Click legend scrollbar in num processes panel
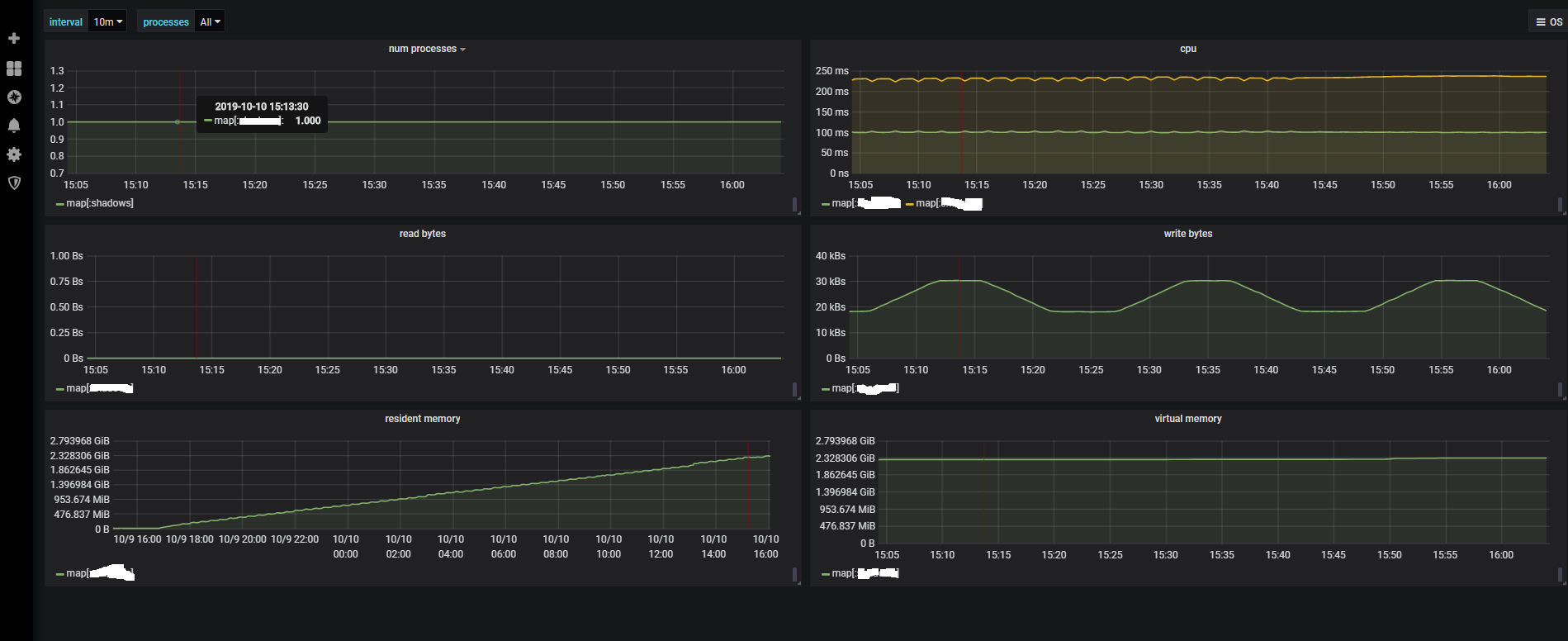 tap(794, 204)
